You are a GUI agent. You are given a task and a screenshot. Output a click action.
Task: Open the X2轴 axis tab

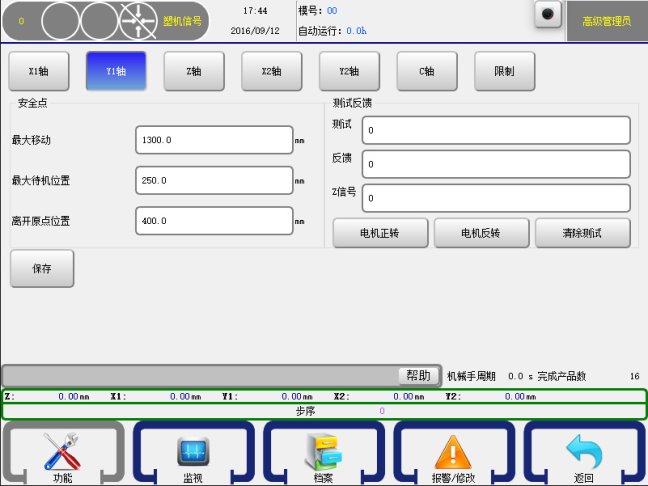(272, 71)
